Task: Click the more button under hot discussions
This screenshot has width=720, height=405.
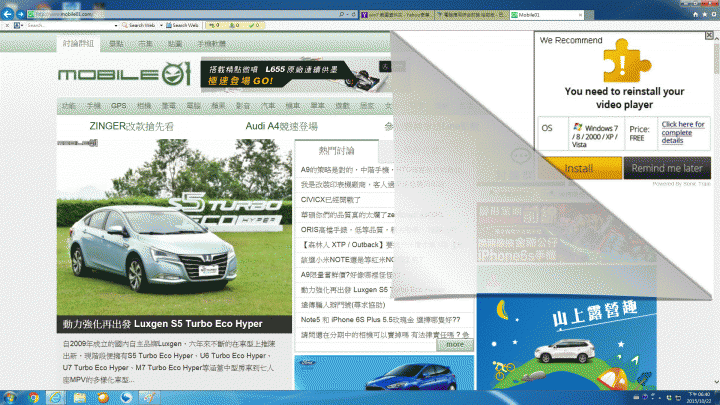Action: 455,344
